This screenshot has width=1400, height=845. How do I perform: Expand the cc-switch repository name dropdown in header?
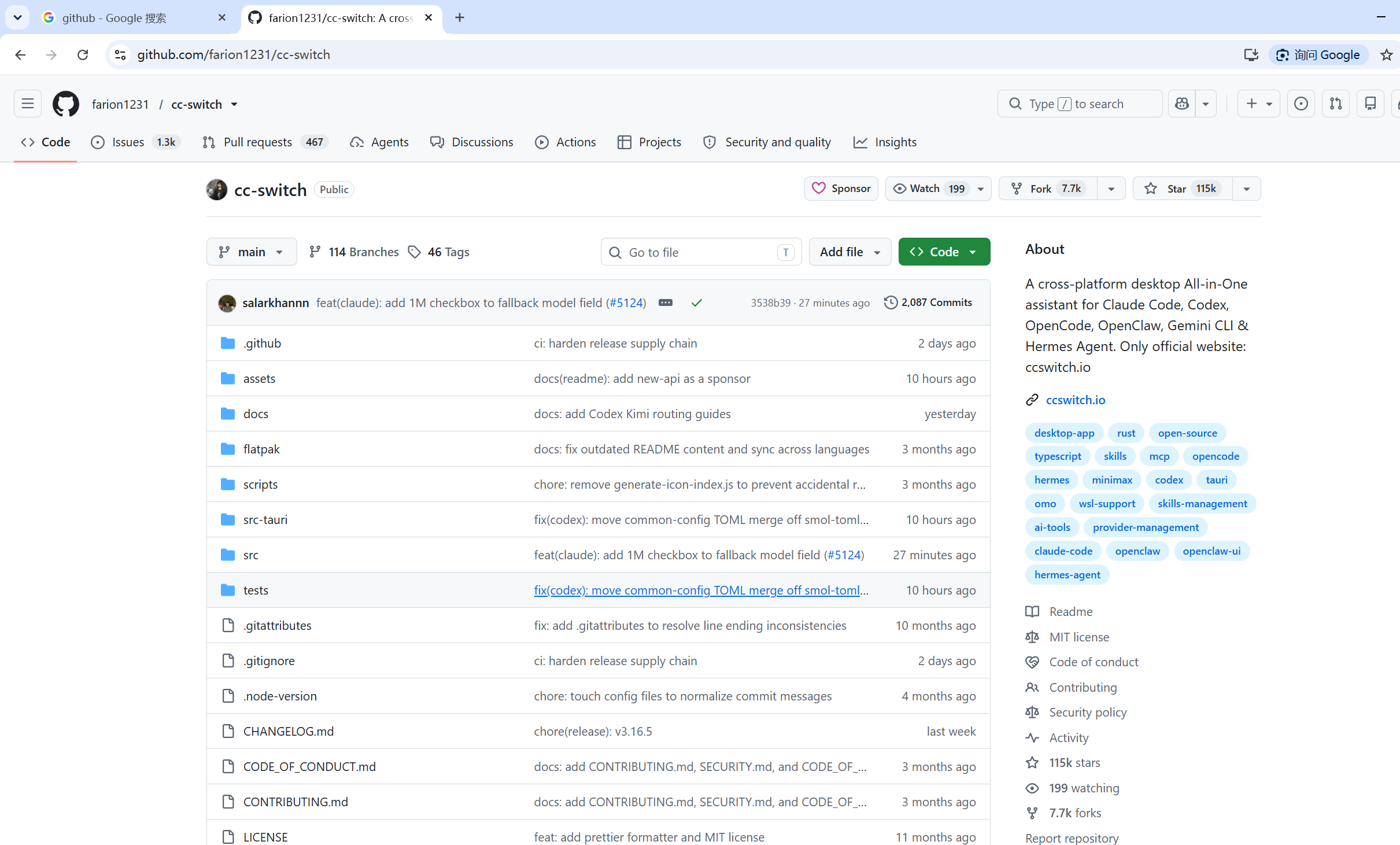[234, 105]
